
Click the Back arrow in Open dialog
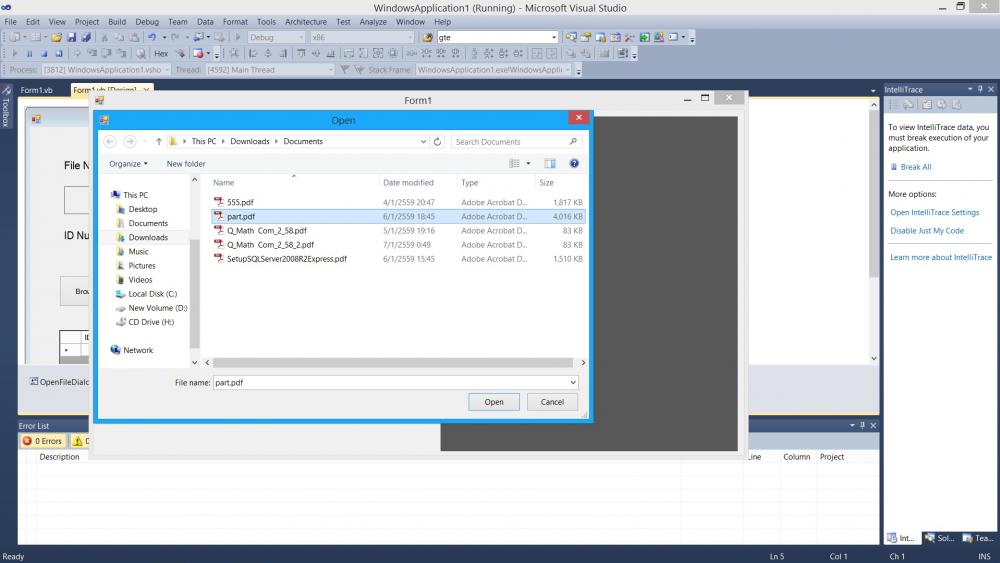110,142
